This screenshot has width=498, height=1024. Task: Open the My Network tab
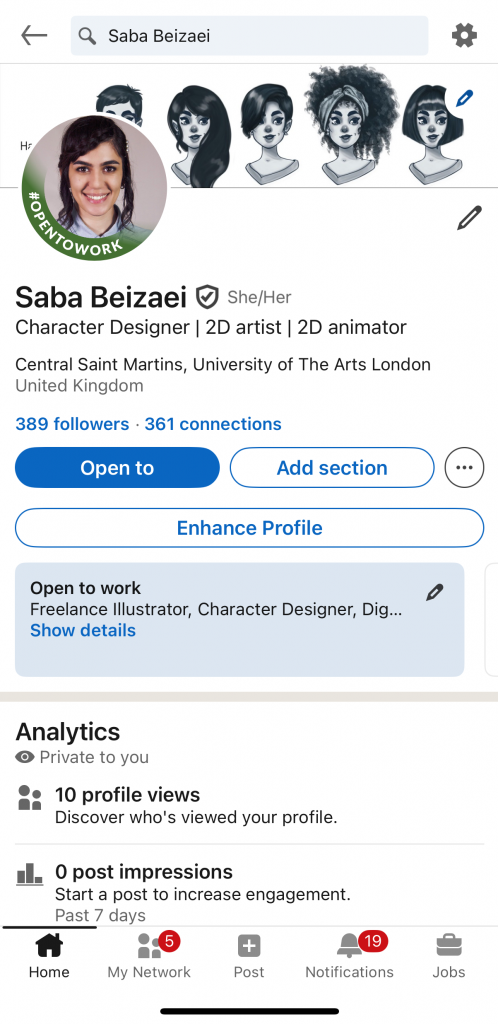(149, 956)
